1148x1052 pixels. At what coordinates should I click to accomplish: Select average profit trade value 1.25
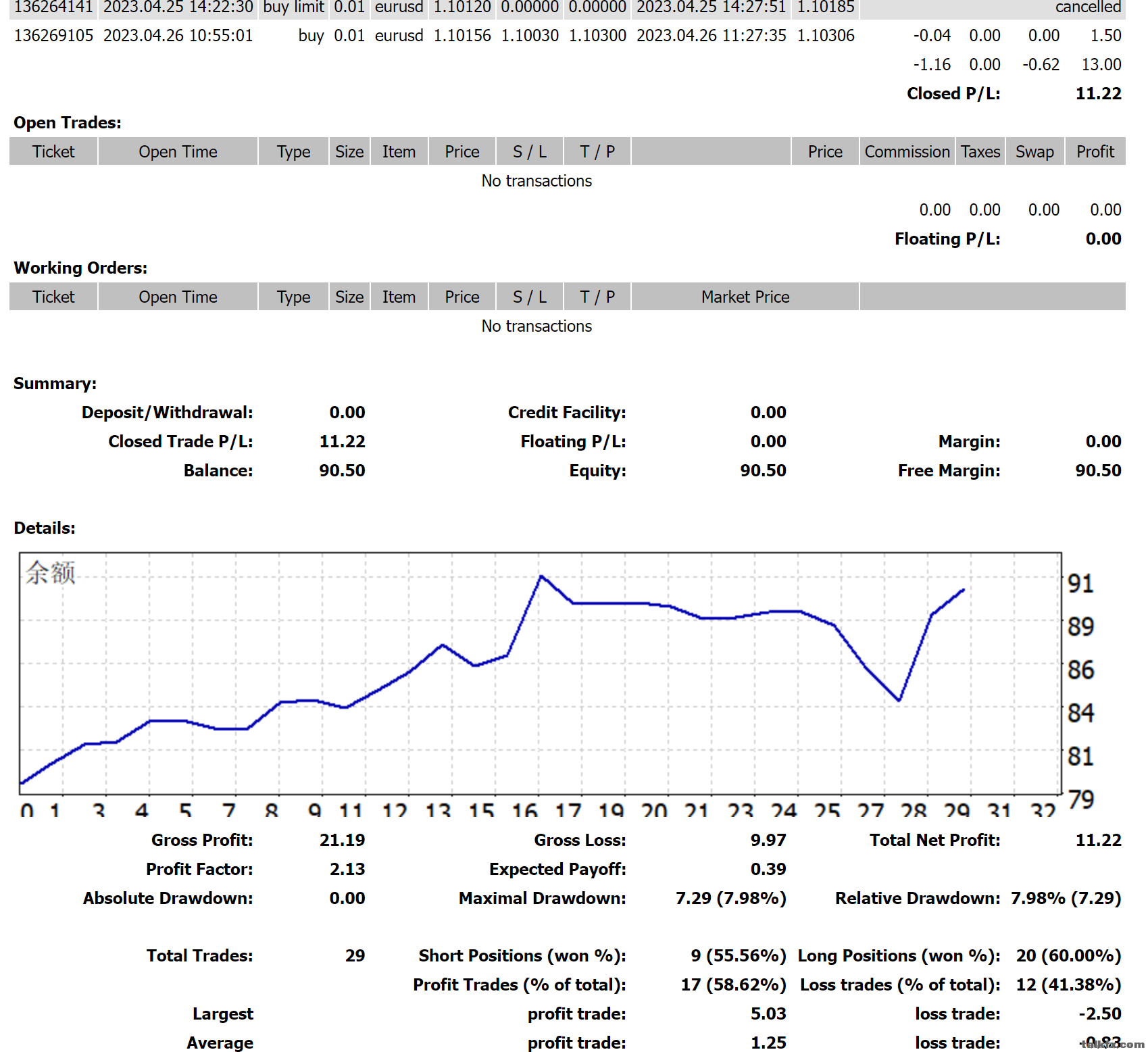tap(768, 1043)
